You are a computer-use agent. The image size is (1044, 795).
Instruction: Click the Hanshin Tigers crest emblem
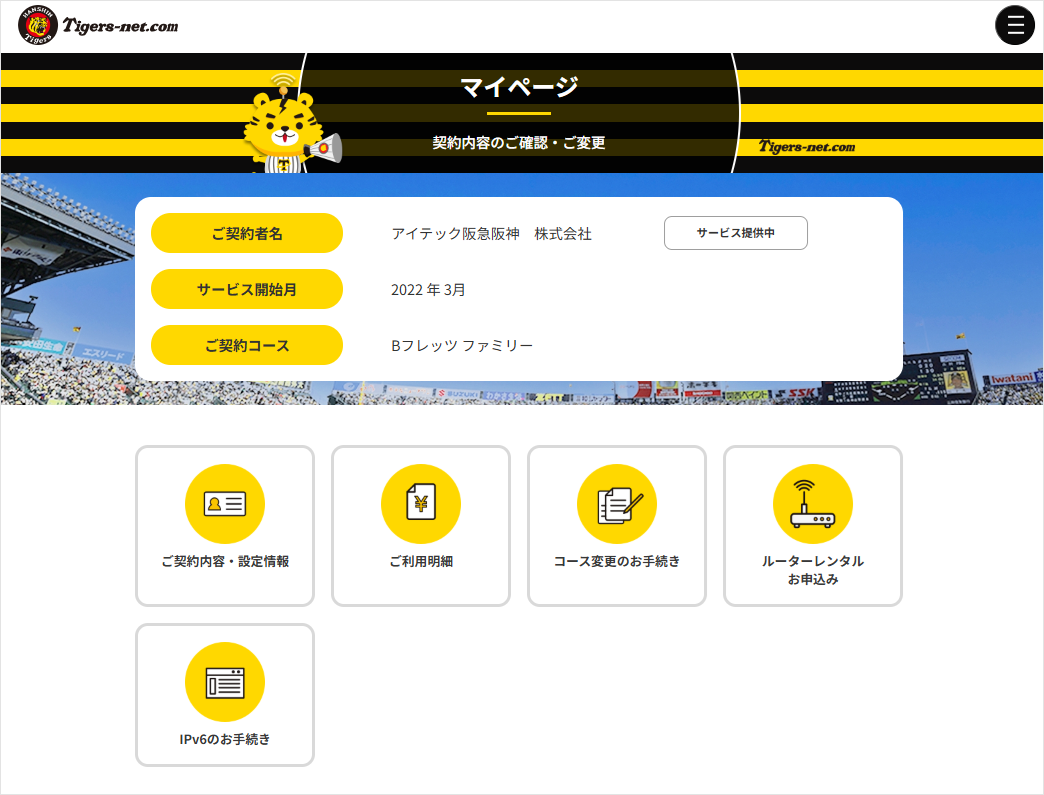click(x=37, y=25)
